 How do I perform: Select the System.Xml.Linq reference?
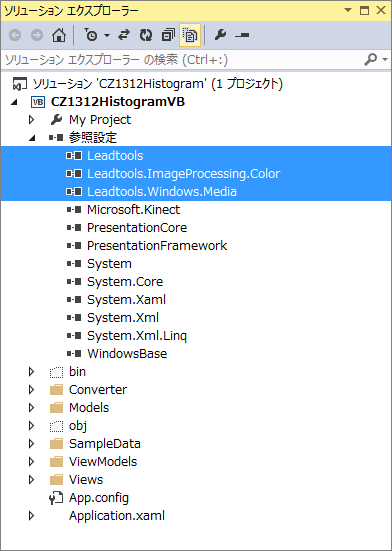point(137,336)
